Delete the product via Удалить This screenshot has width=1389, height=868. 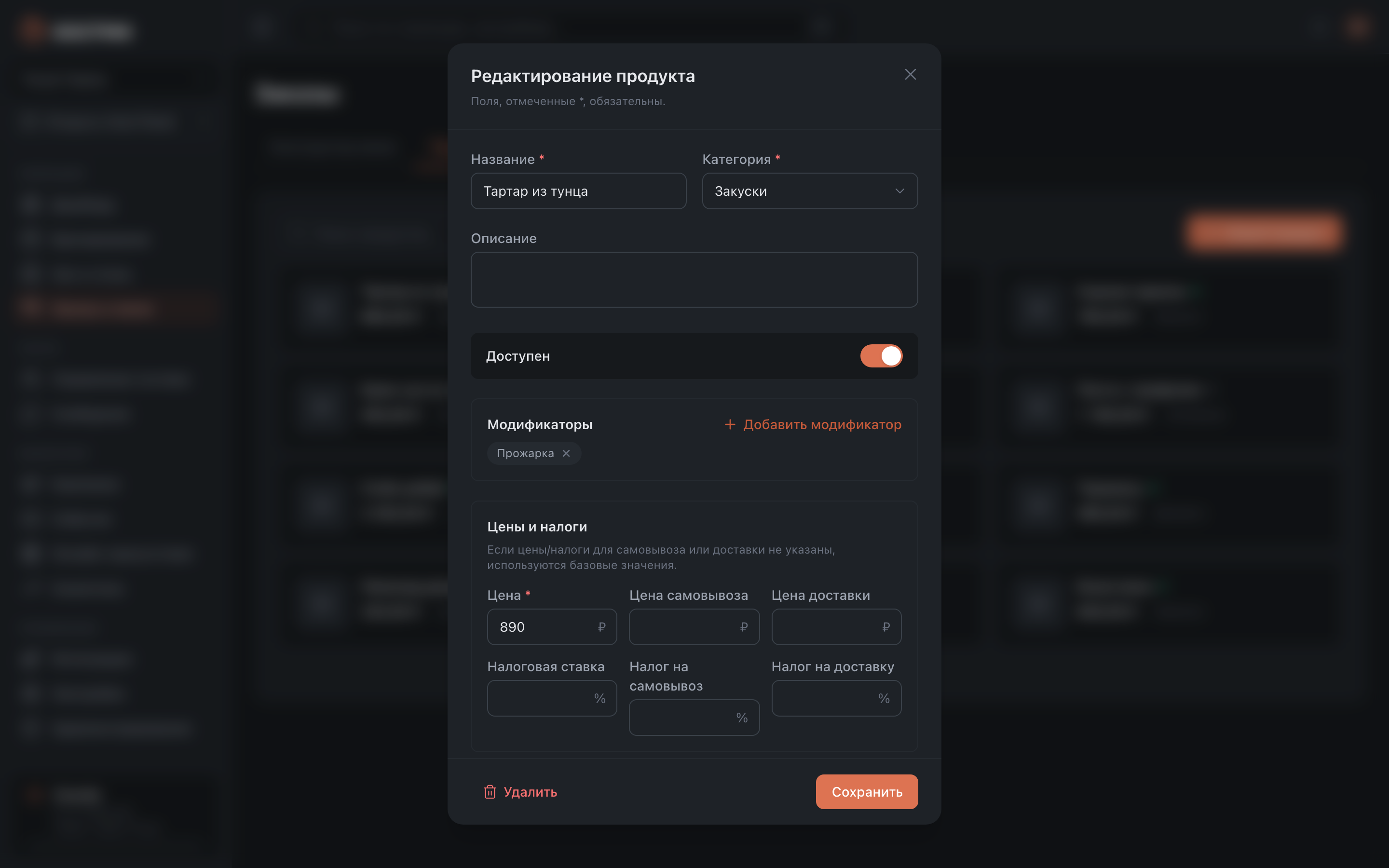(520, 792)
